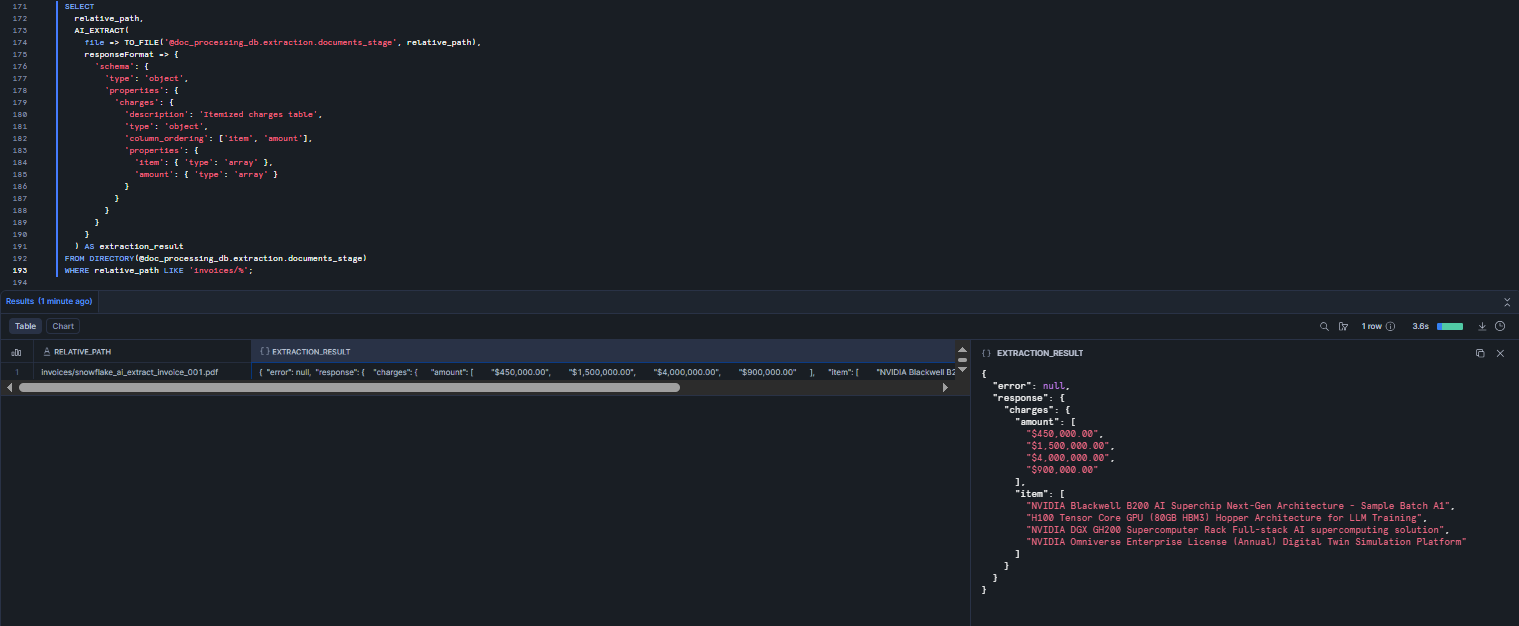Copy the EXTRACTION_RESULT cell contents

pyautogui.click(x=1480, y=353)
